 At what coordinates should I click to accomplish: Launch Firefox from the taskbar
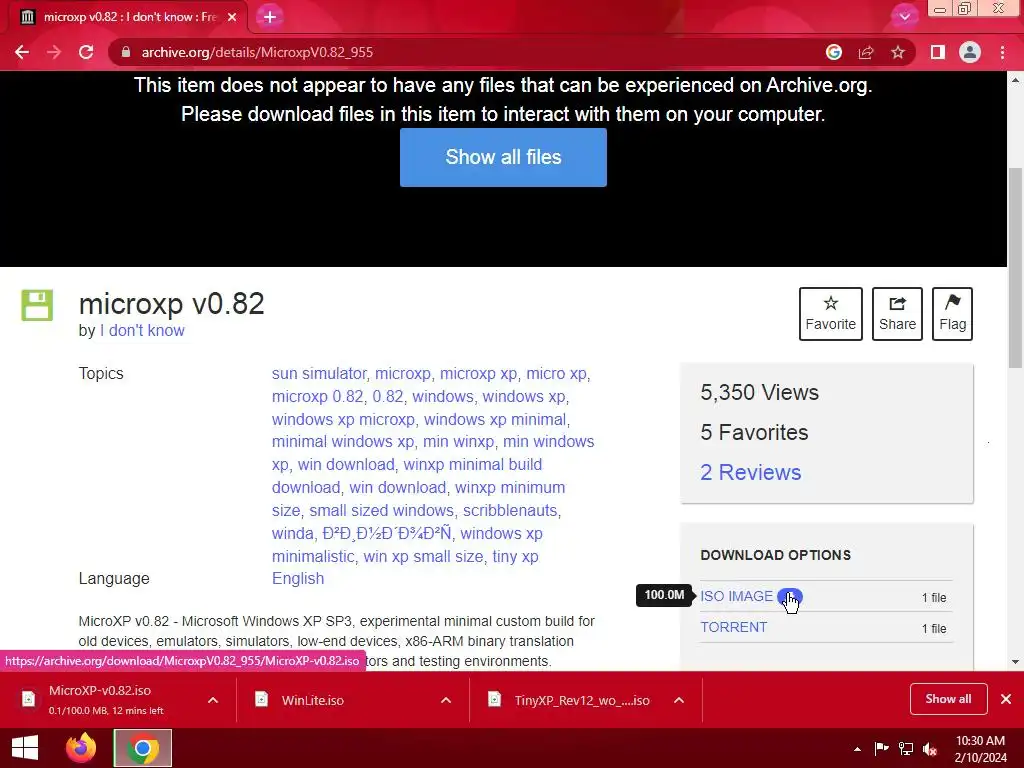[x=81, y=748]
